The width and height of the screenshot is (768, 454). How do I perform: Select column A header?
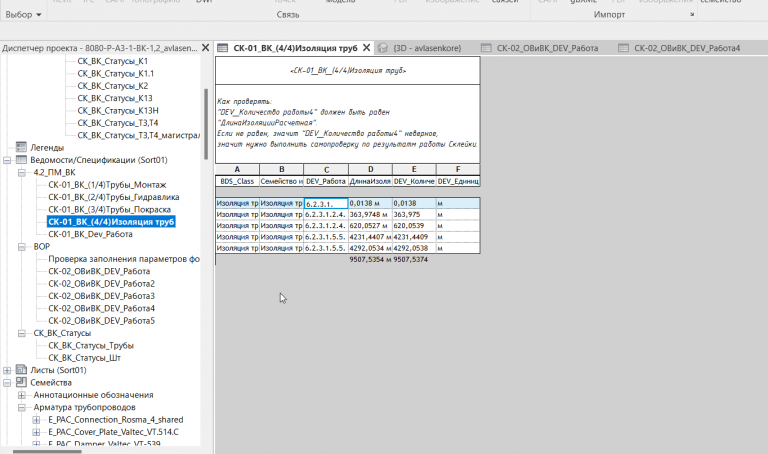(237, 169)
